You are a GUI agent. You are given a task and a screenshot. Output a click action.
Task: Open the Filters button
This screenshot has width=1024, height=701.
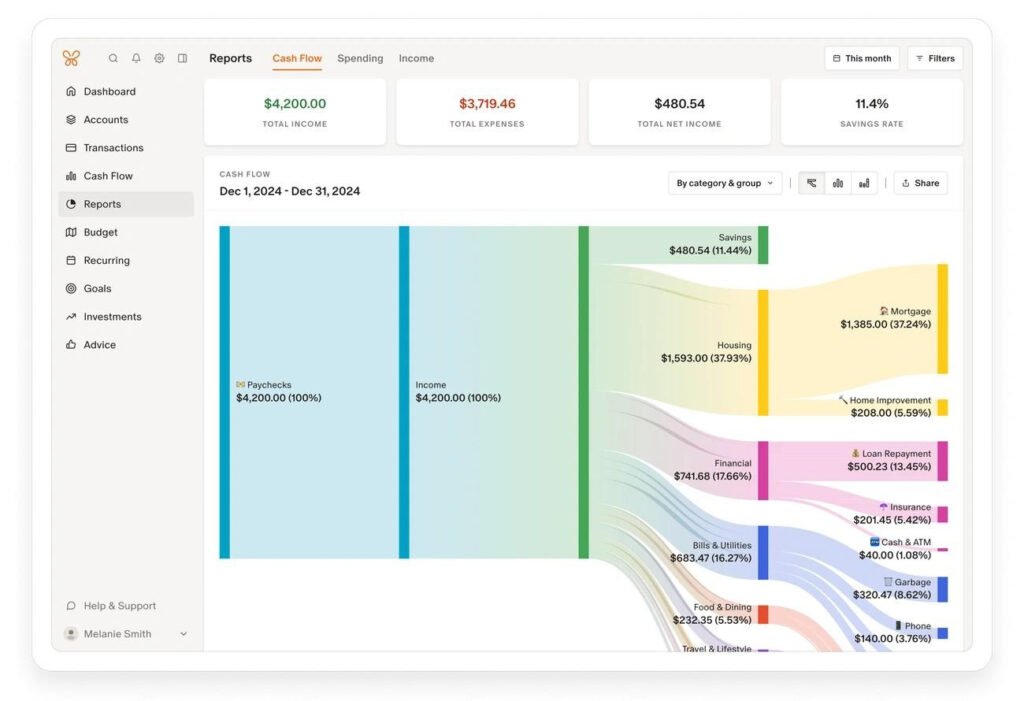[x=935, y=58]
